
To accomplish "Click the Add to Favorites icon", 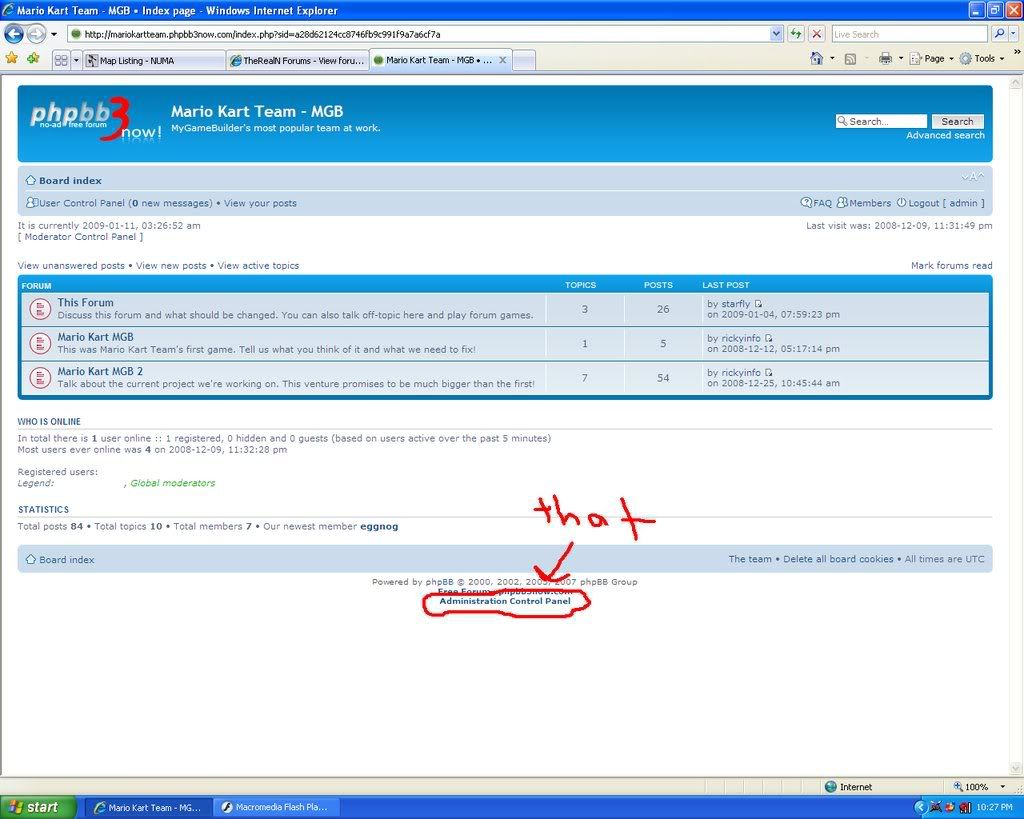I will (x=33, y=59).
